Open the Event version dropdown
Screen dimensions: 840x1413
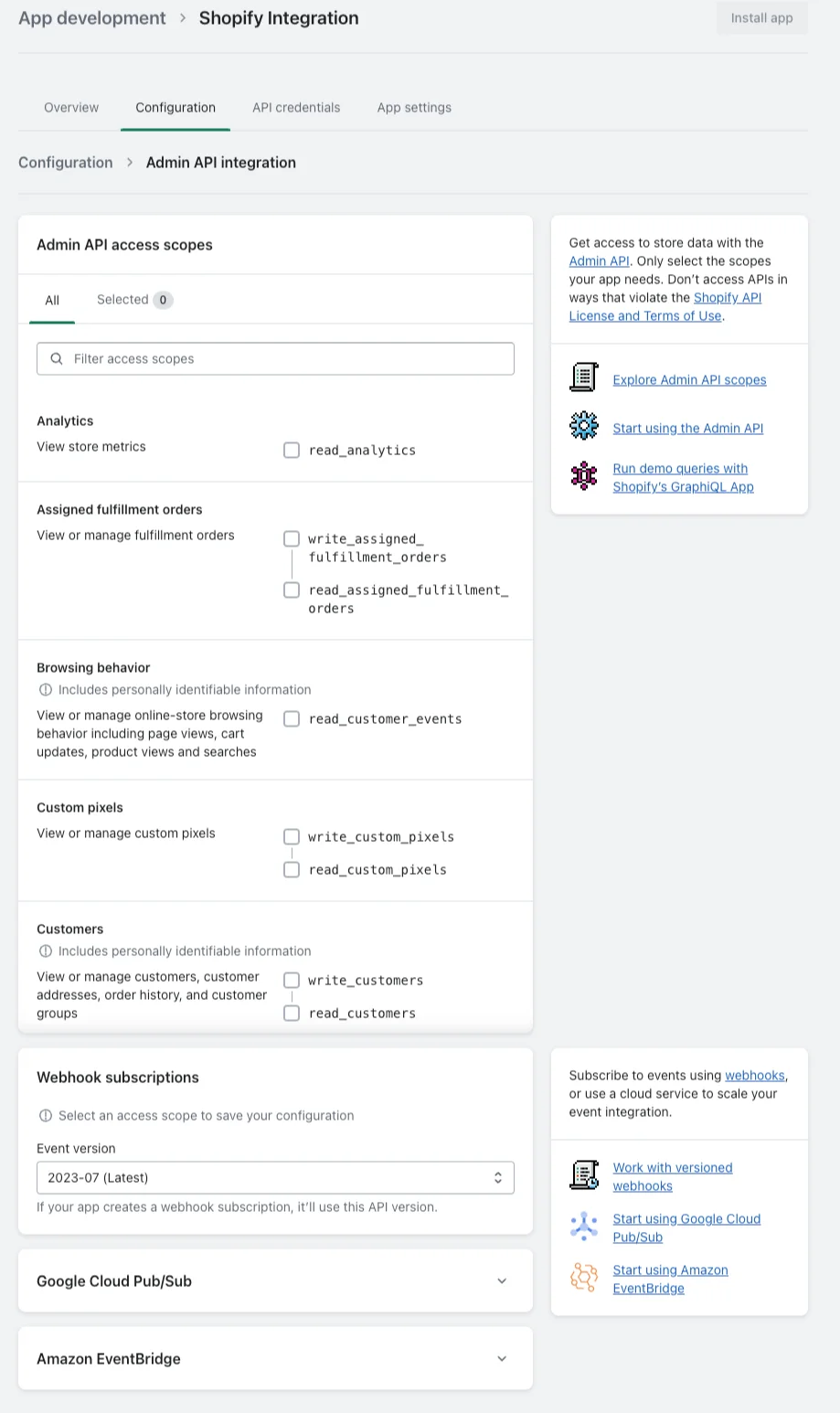pyautogui.click(x=275, y=1178)
